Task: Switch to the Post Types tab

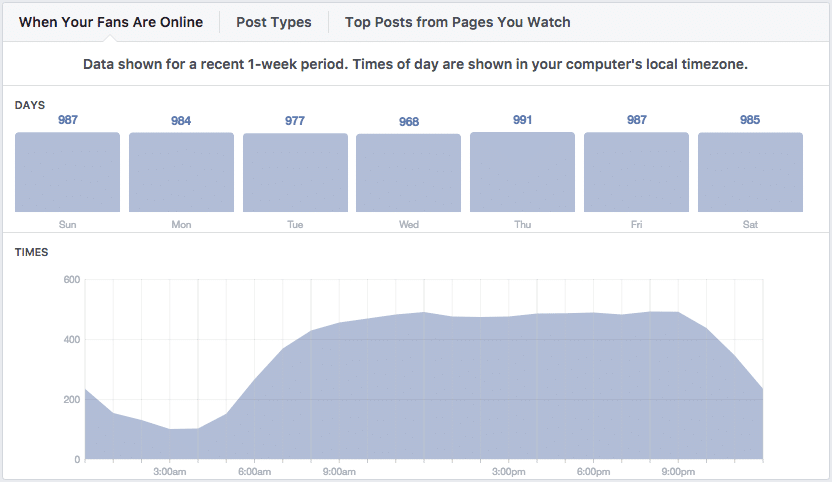Action: (273, 22)
